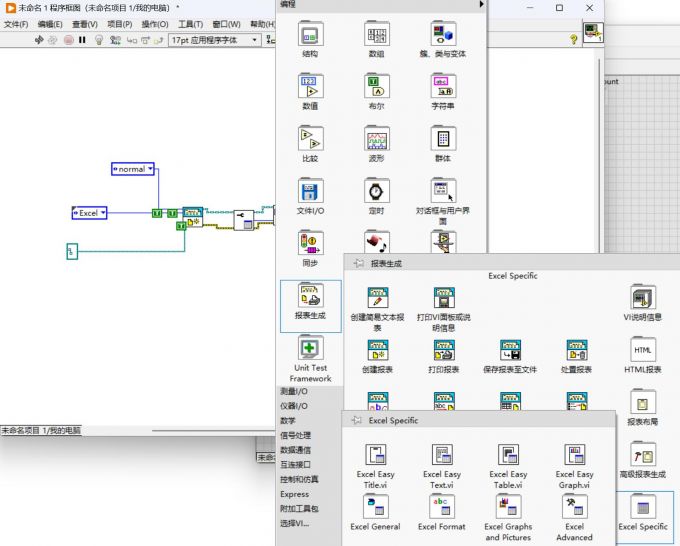Image resolution: width=680 pixels, height=546 pixels.
Task: Open the 编辑(E) menu
Action: tap(50, 24)
